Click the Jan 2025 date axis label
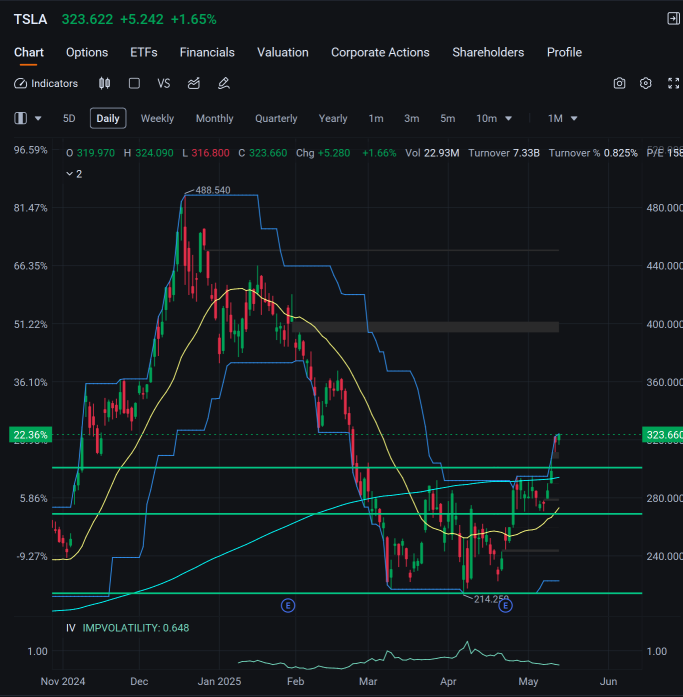This screenshot has width=683, height=697. 220,681
